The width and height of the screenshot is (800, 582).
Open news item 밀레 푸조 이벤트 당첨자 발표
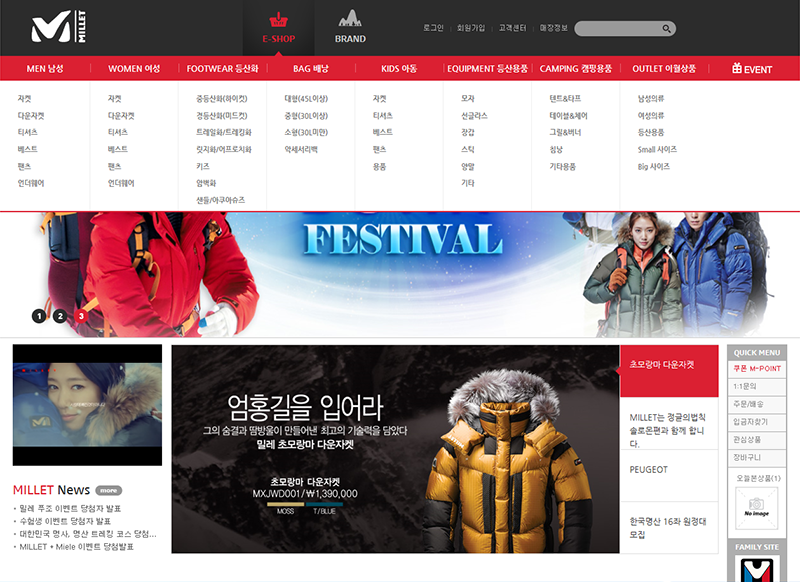coord(70,509)
